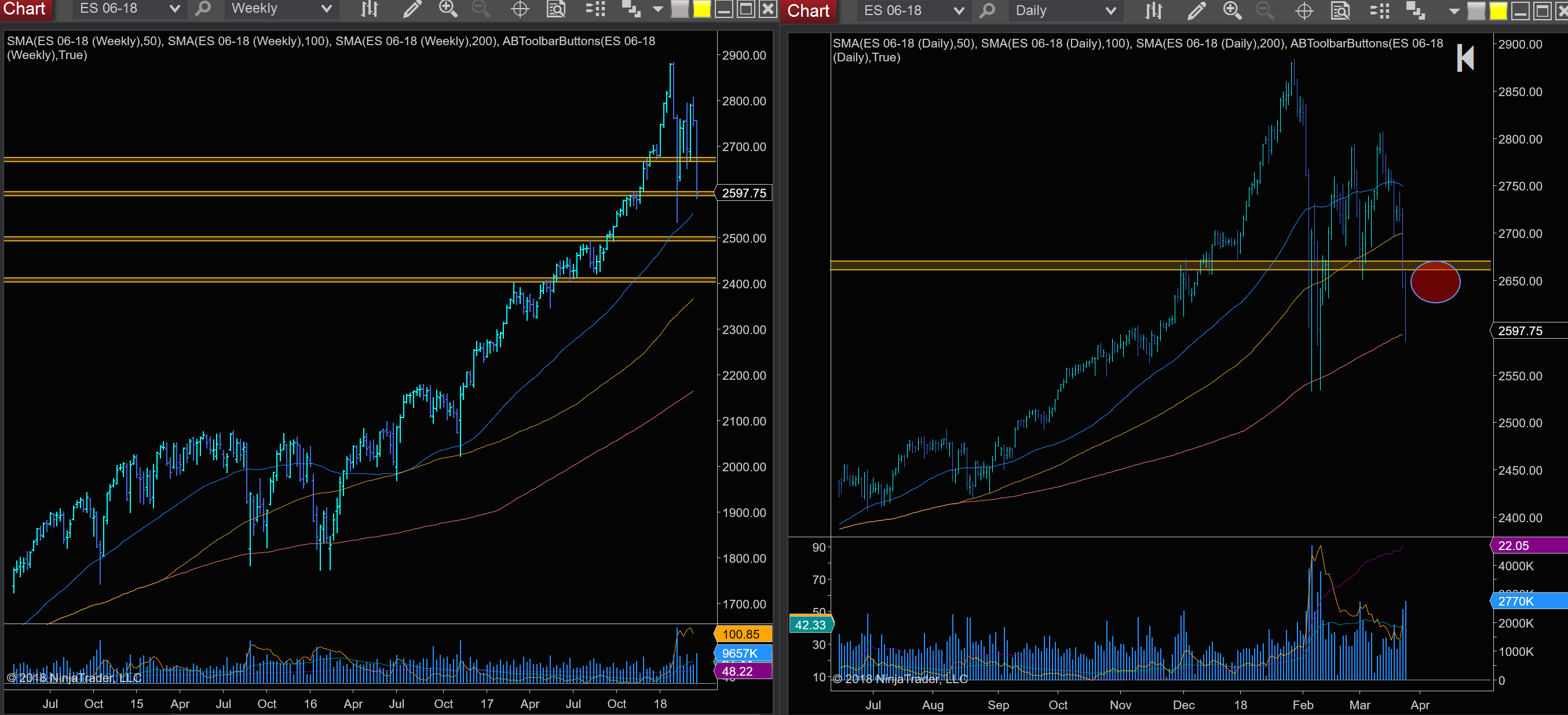Click the 2597.75 price marker on Weekly chart
The width and height of the screenshot is (1568, 715).
tap(743, 193)
